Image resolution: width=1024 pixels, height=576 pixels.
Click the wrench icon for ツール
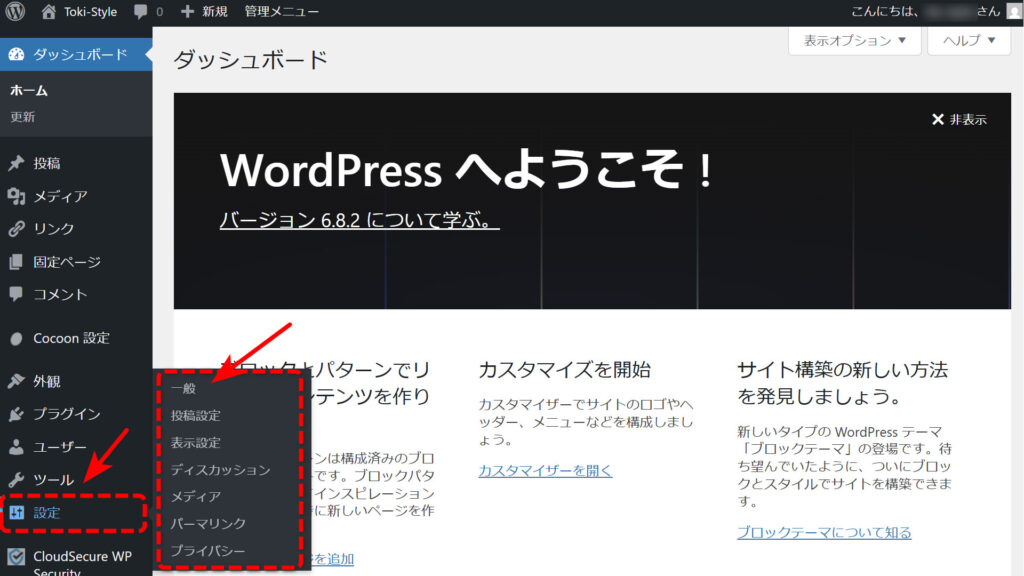(x=16, y=480)
